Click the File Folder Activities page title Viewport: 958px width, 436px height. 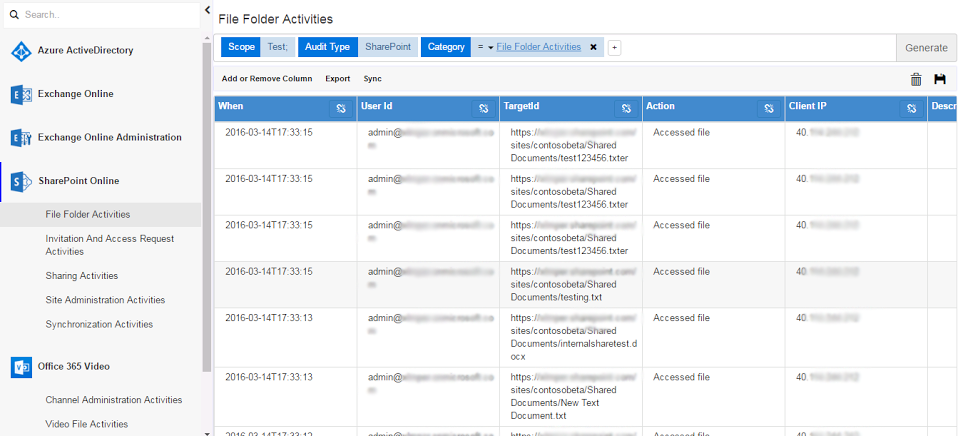276,19
